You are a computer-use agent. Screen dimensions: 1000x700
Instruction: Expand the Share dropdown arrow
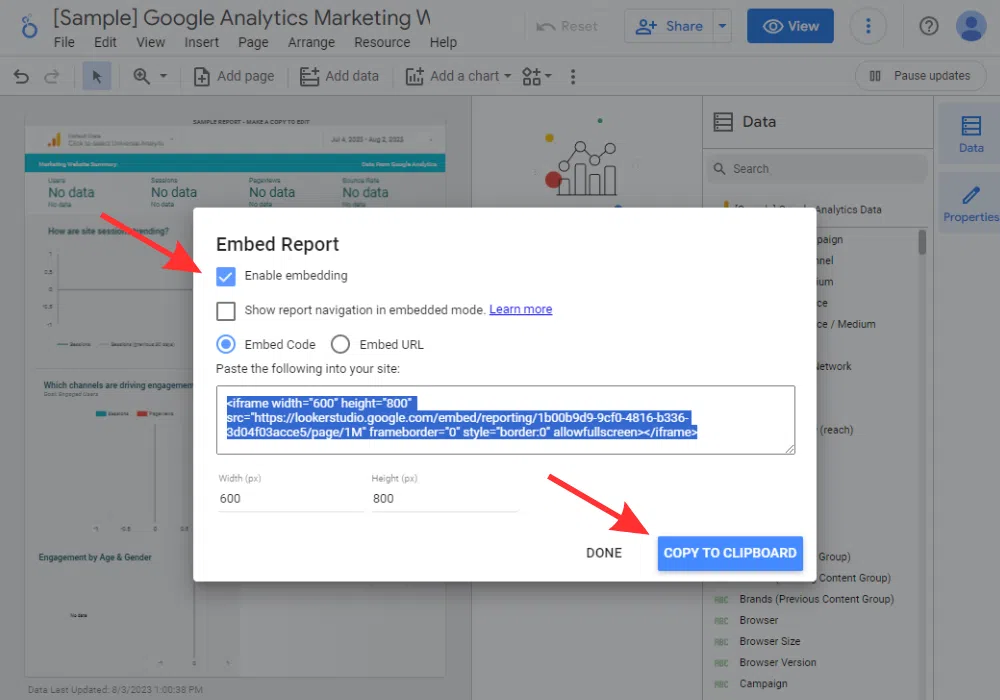point(724,26)
